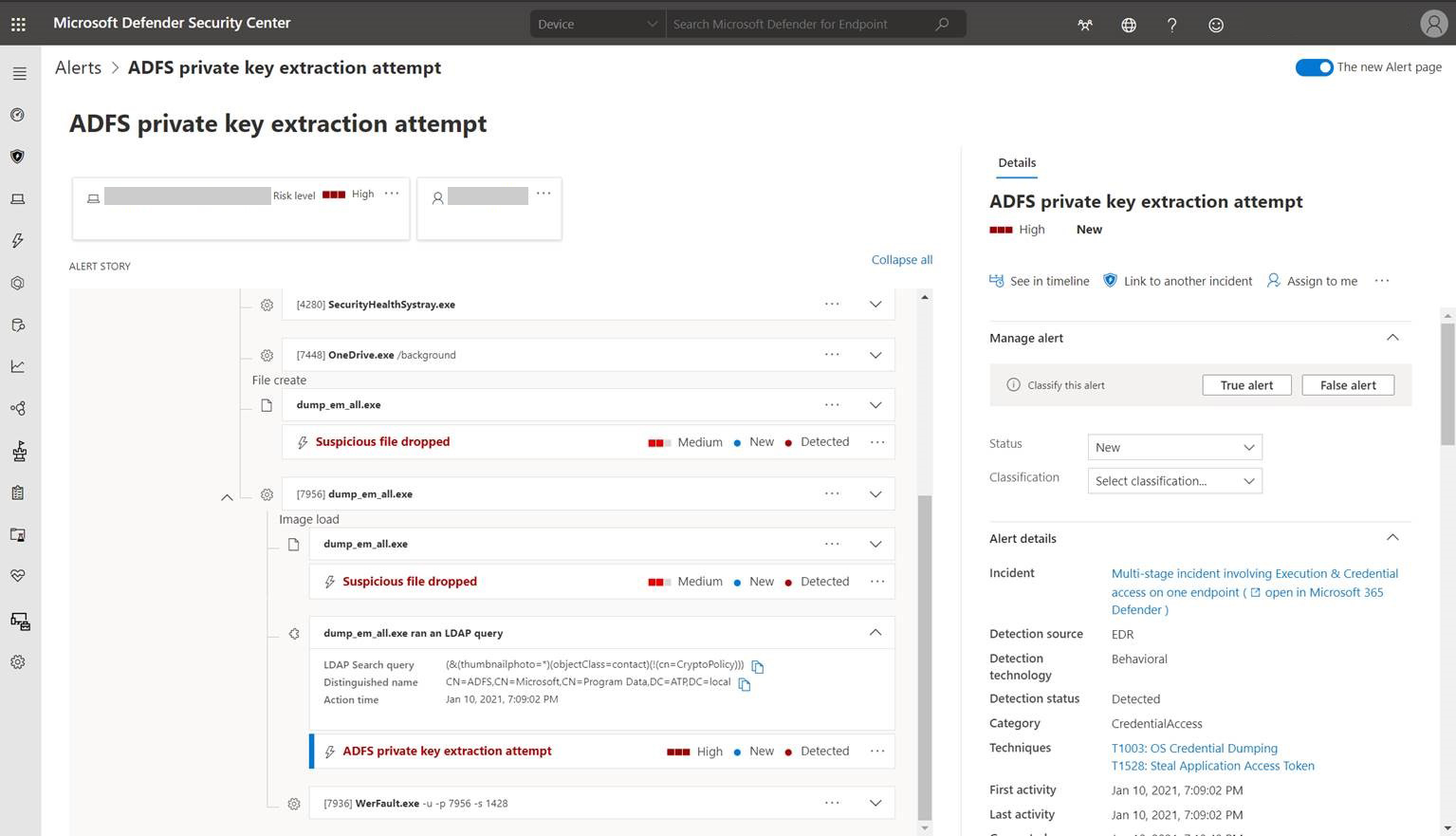Click Collapse all in the alert story
1456x836 pixels.
[900, 259]
